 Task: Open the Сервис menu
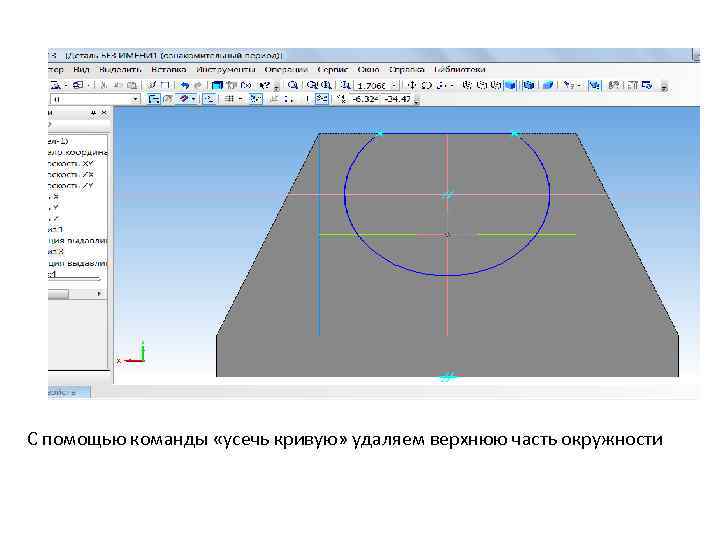333,70
